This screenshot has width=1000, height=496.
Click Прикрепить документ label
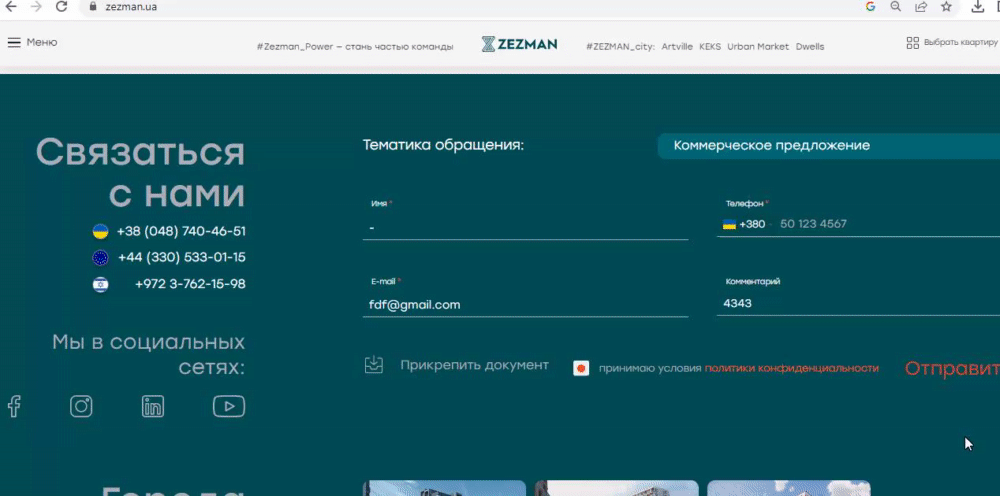point(474,365)
